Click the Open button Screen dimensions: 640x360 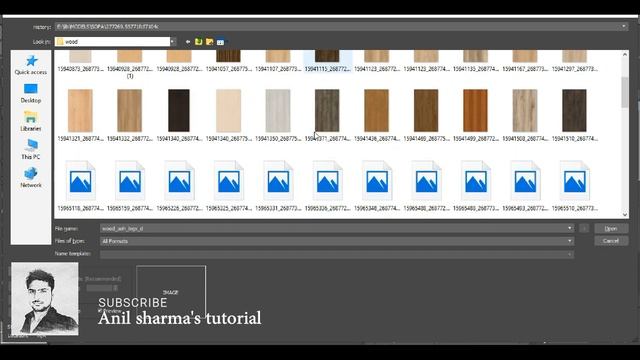pyautogui.click(x=611, y=229)
